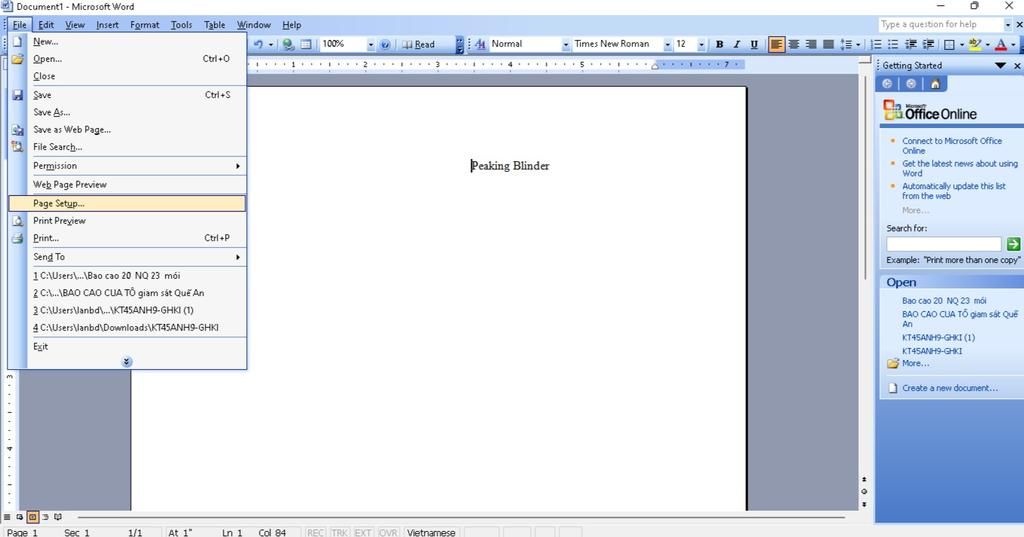Click File Search icon in File menu
The width and height of the screenshot is (1024, 537).
coord(17,147)
